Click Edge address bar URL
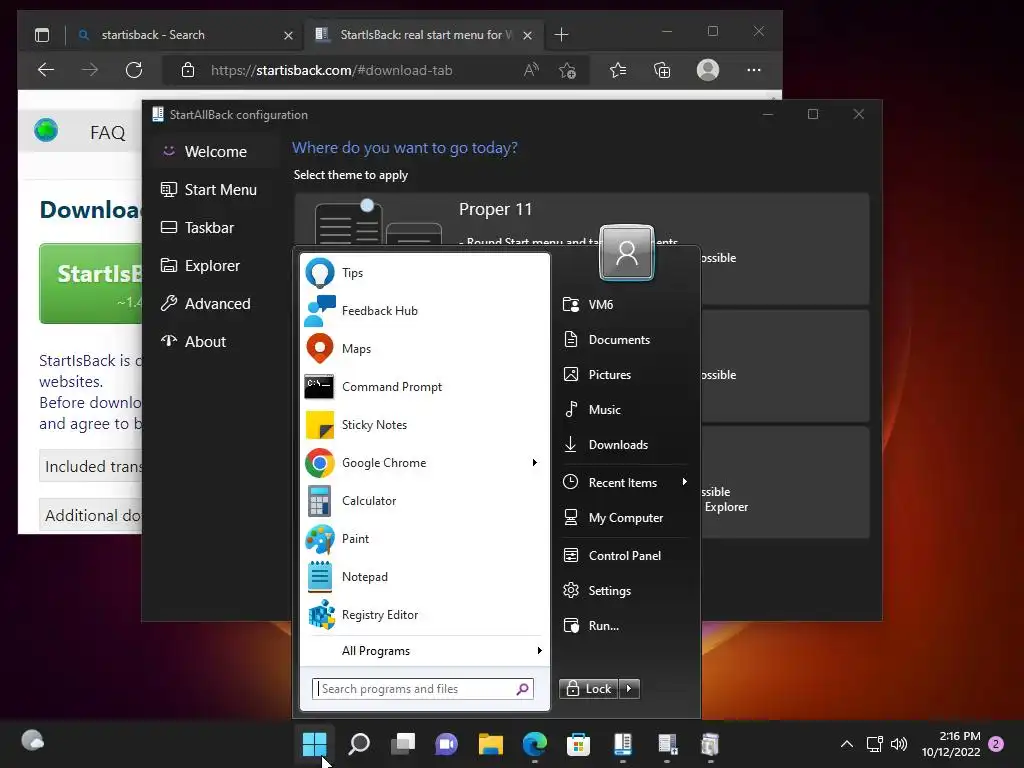 coord(331,71)
